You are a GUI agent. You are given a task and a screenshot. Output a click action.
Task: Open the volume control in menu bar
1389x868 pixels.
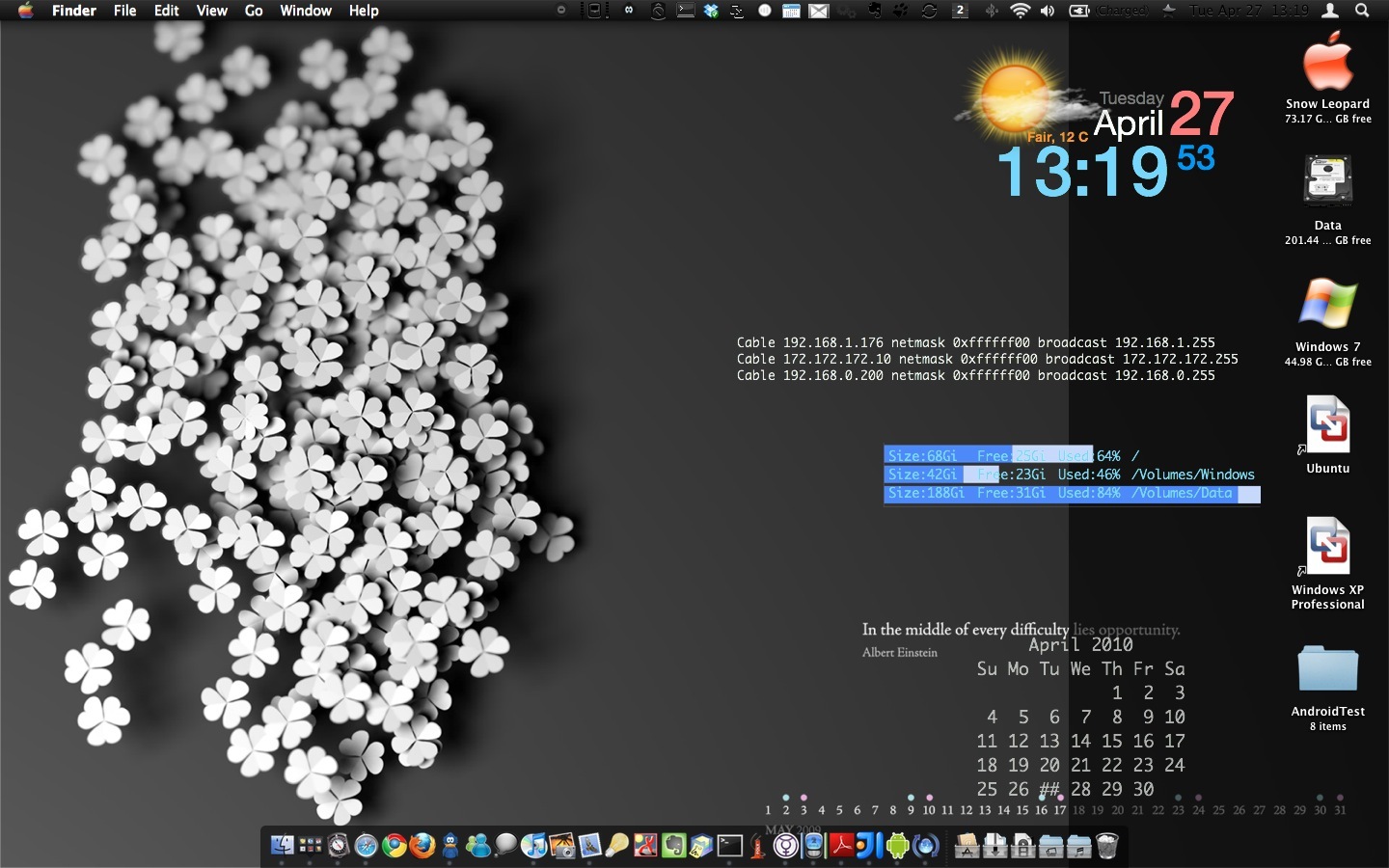1048,11
